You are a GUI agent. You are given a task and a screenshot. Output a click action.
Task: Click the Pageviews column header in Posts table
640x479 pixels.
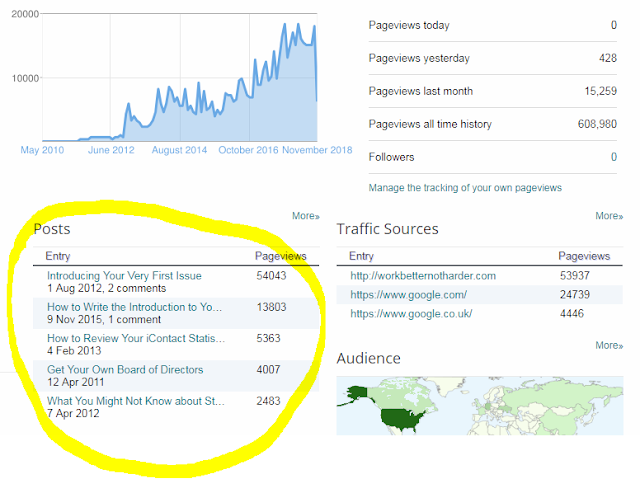(x=281, y=256)
